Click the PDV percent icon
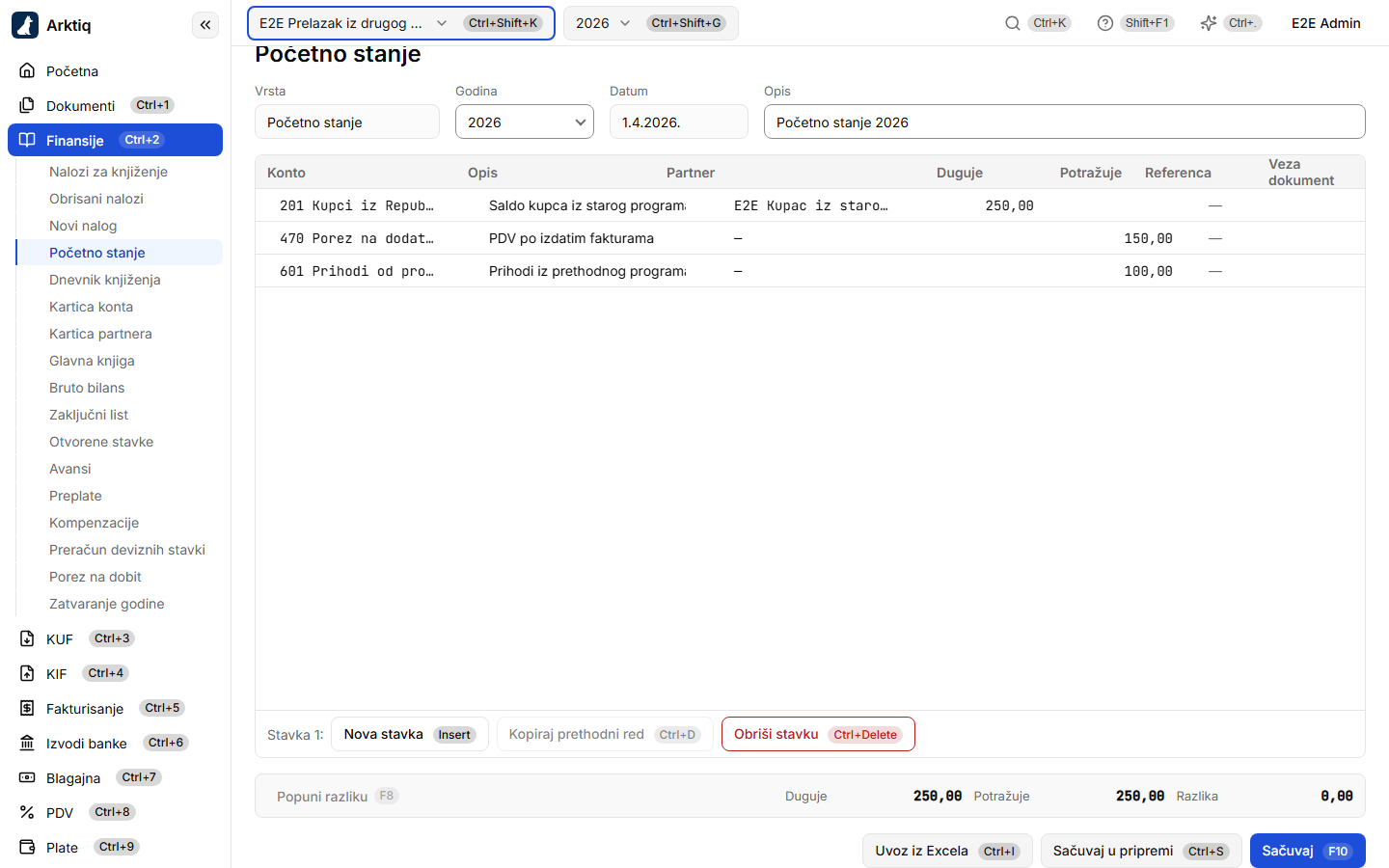Viewport: 1389px width, 868px height. [27, 812]
